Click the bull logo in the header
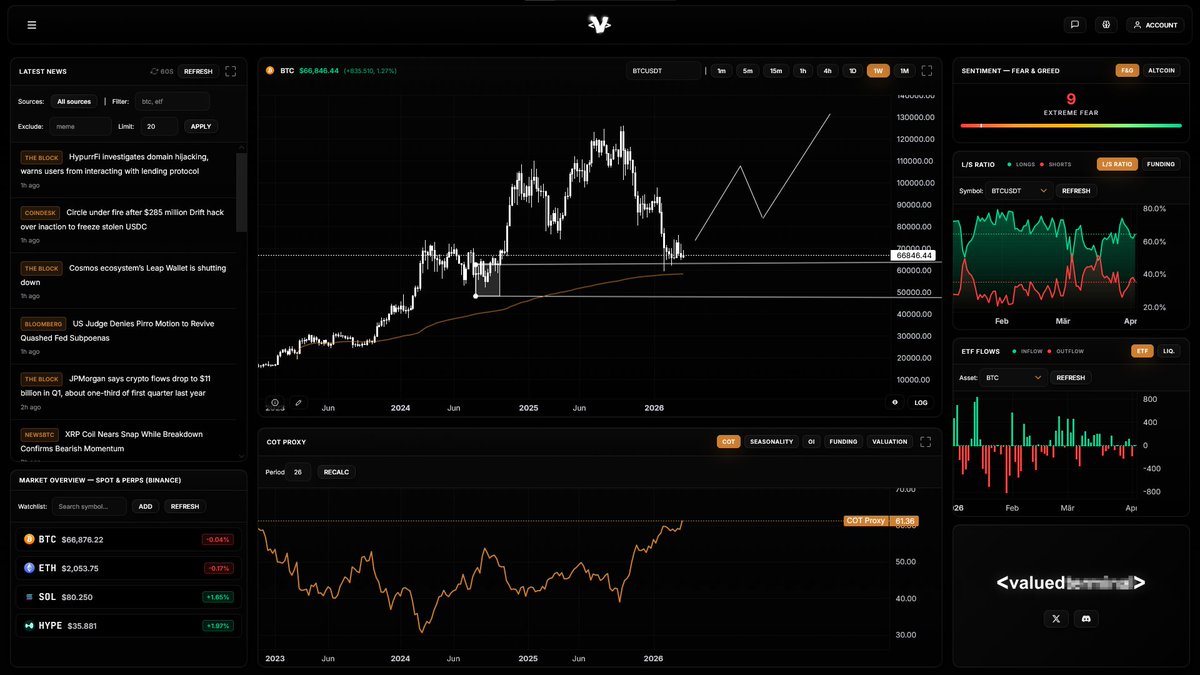This screenshot has height=675, width=1200. click(600, 25)
